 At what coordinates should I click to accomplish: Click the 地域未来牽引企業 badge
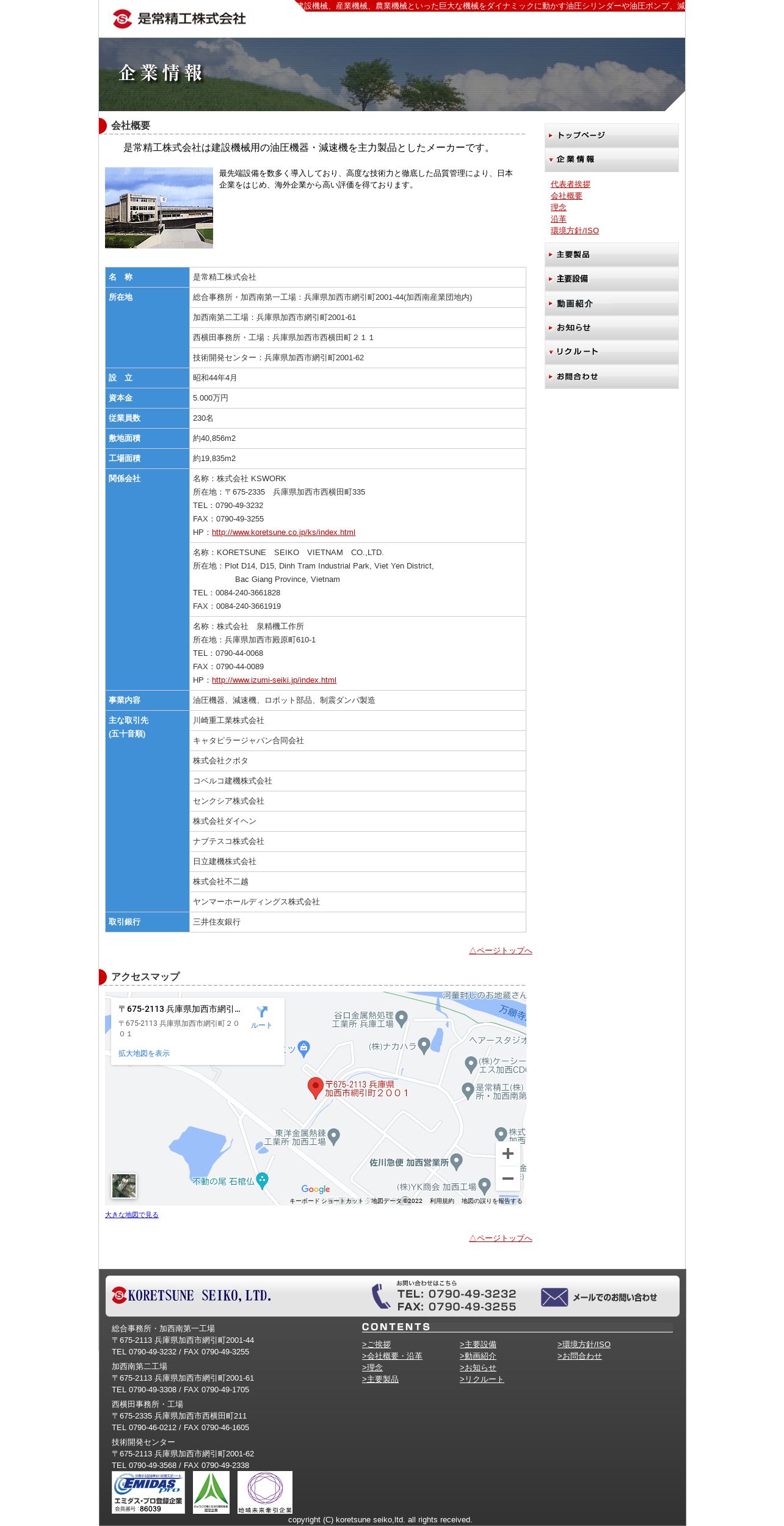coord(265,1492)
